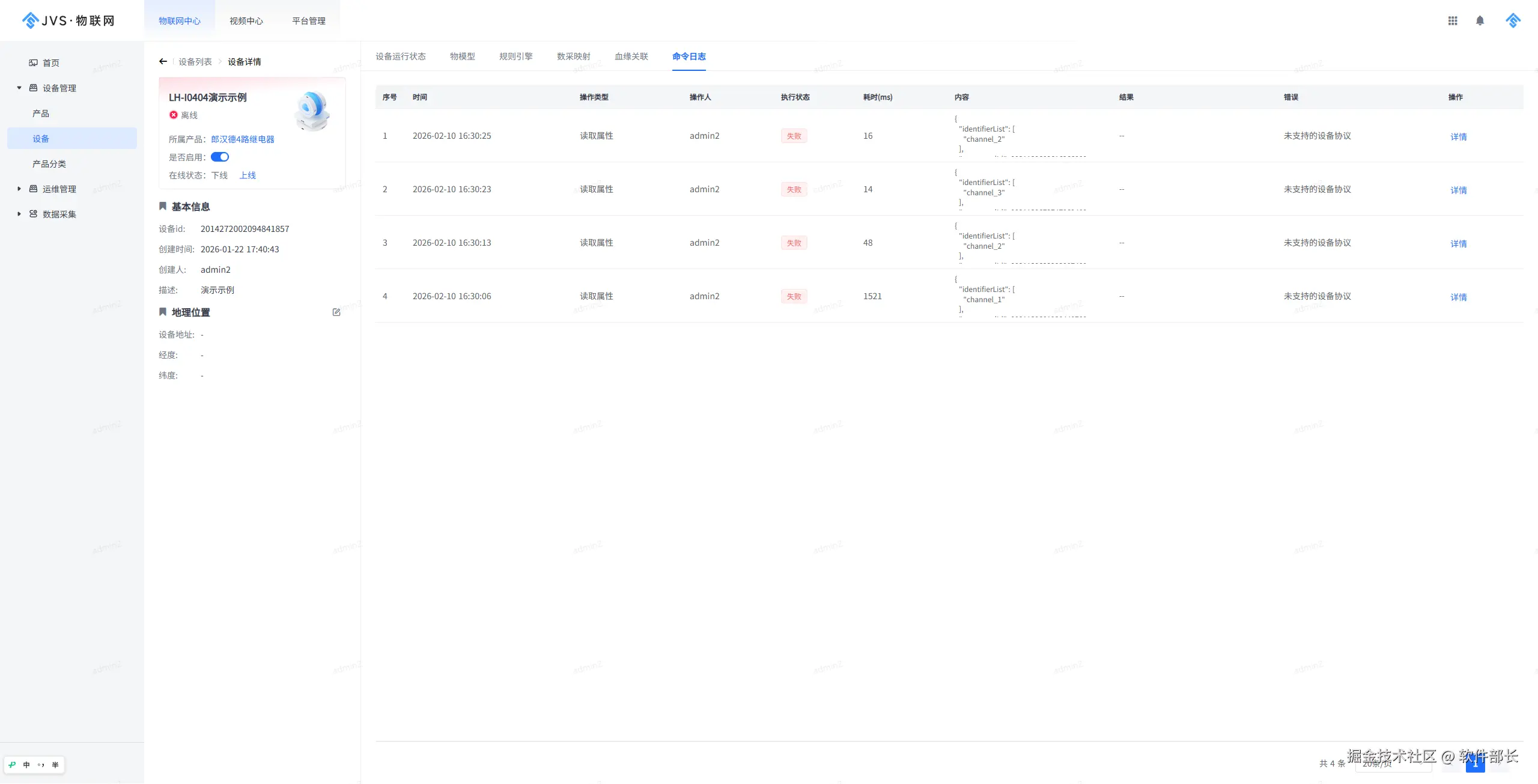Viewport: 1538px width, 784px height.
Task: Go to 首页 in the sidebar
Action: (x=50, y=62)
